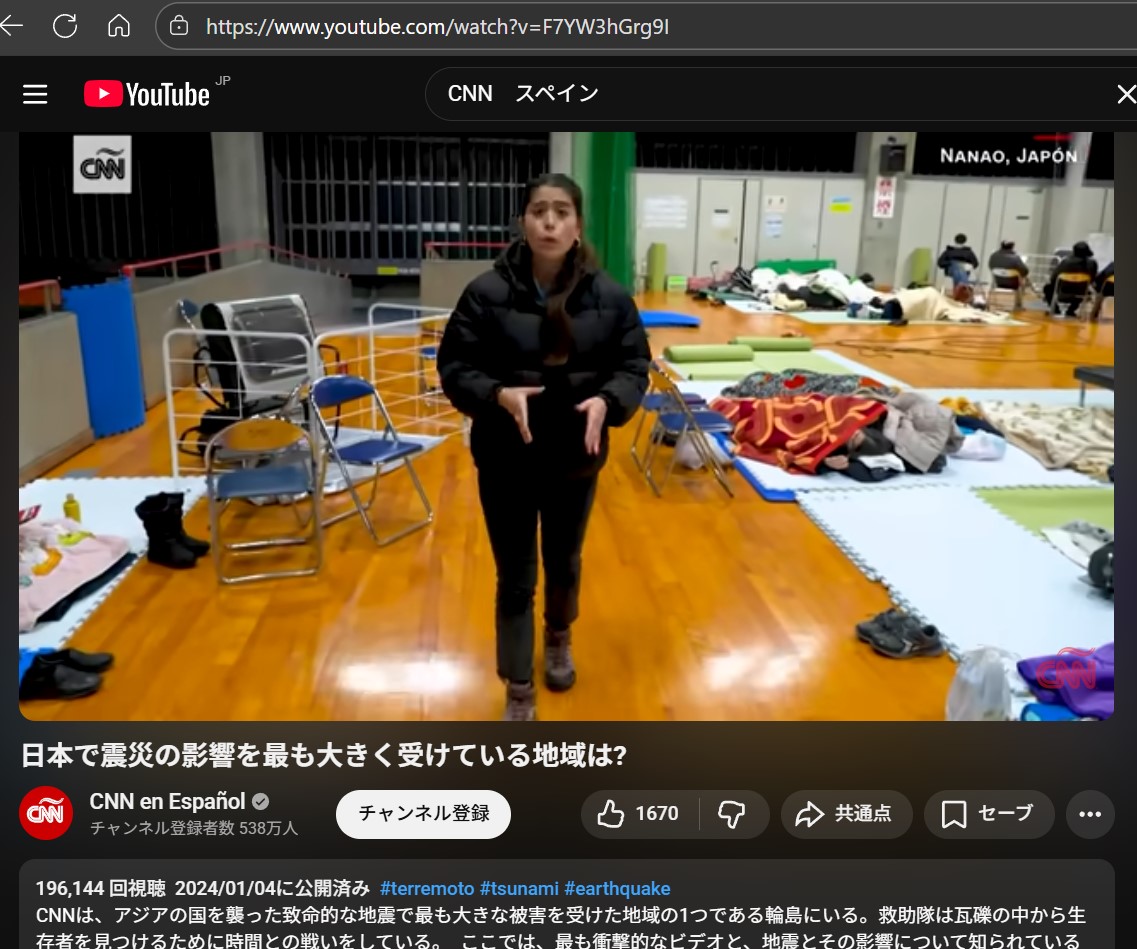The image size is (1137, 949).
Task: View site info via address bar lock icon
Action: (179, 27)
